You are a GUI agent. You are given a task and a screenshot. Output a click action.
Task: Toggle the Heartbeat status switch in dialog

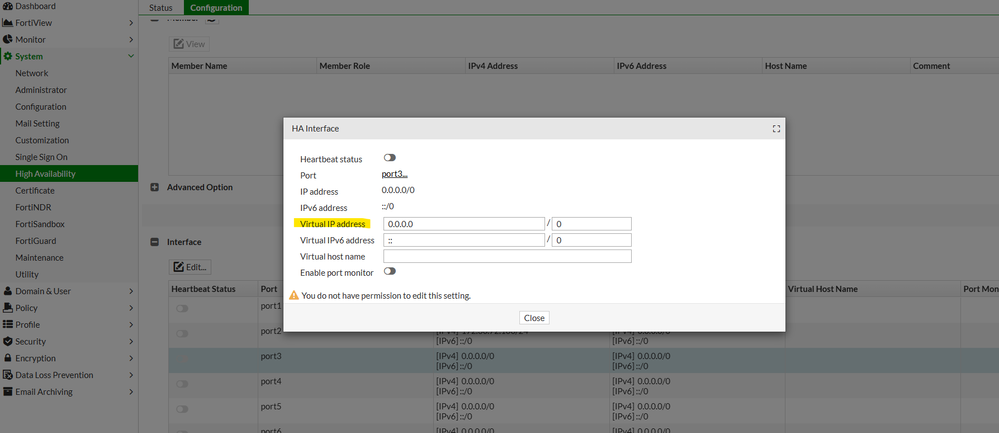pyautogui.click(x=389, y=157)
